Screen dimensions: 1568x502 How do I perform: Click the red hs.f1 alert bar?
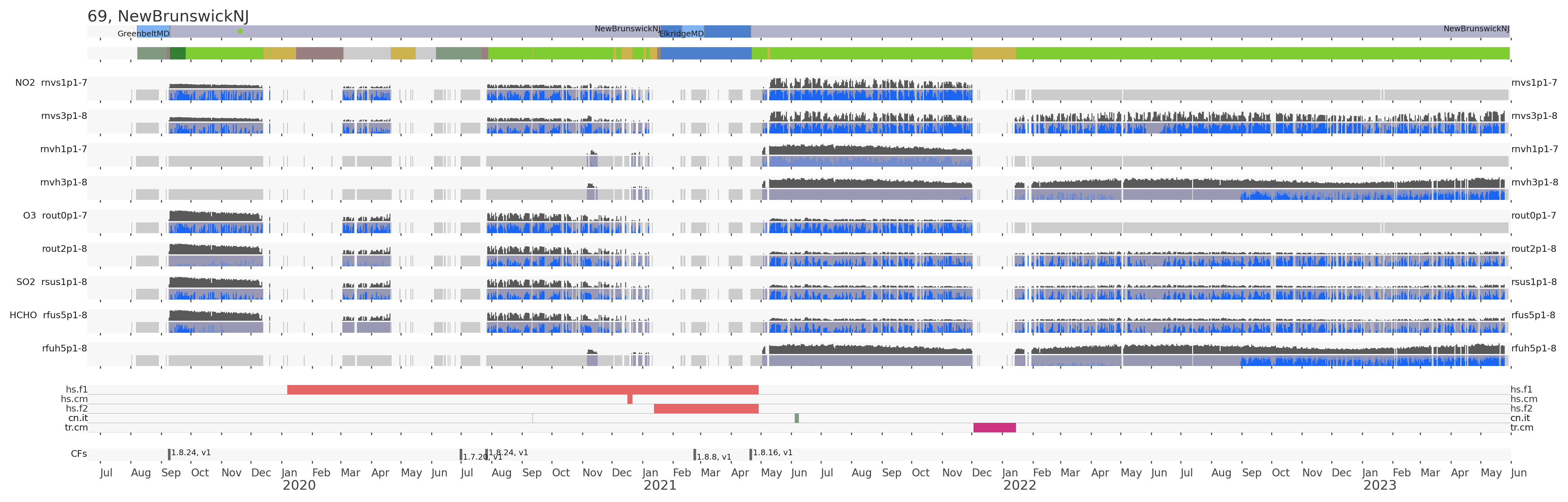(522, 389)
